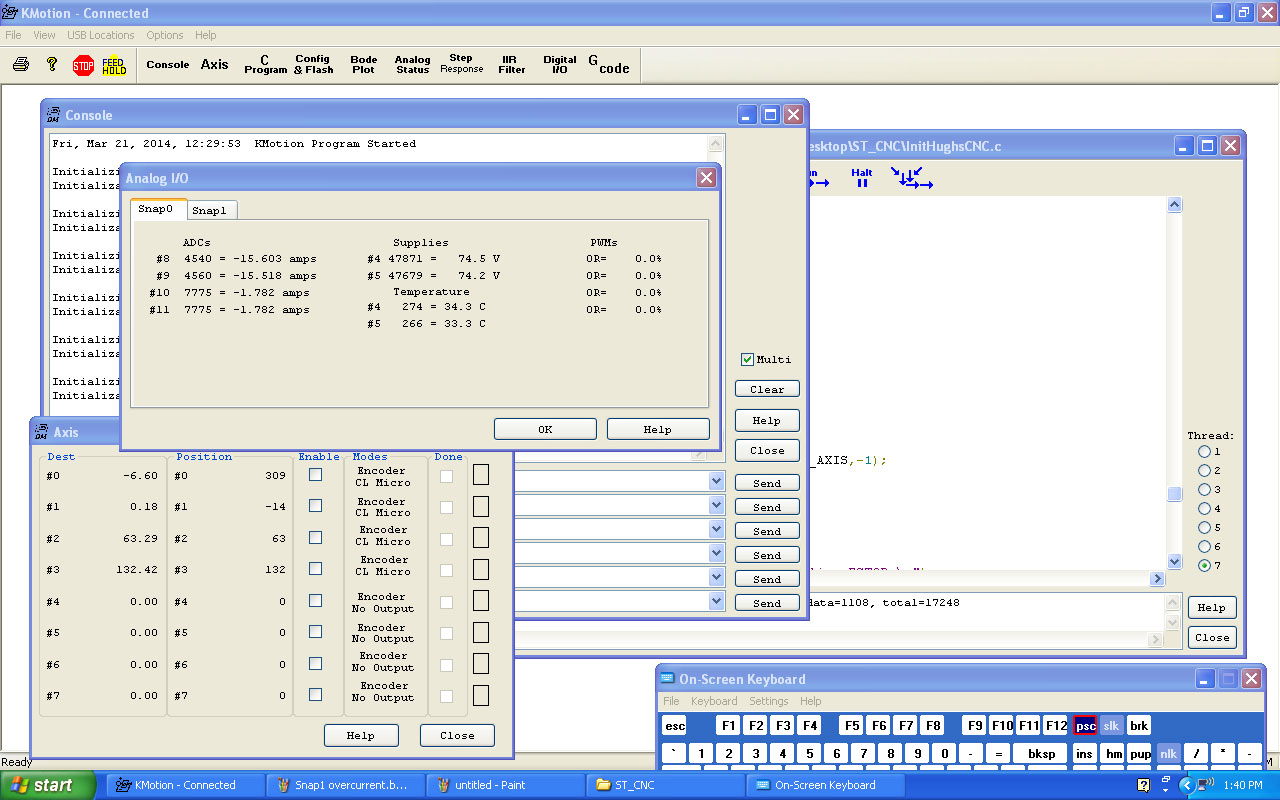Click the C program vertical scrollbar thumb
The width and height of the screenshot is (1280, 800).
click(x=1175, y=494)
